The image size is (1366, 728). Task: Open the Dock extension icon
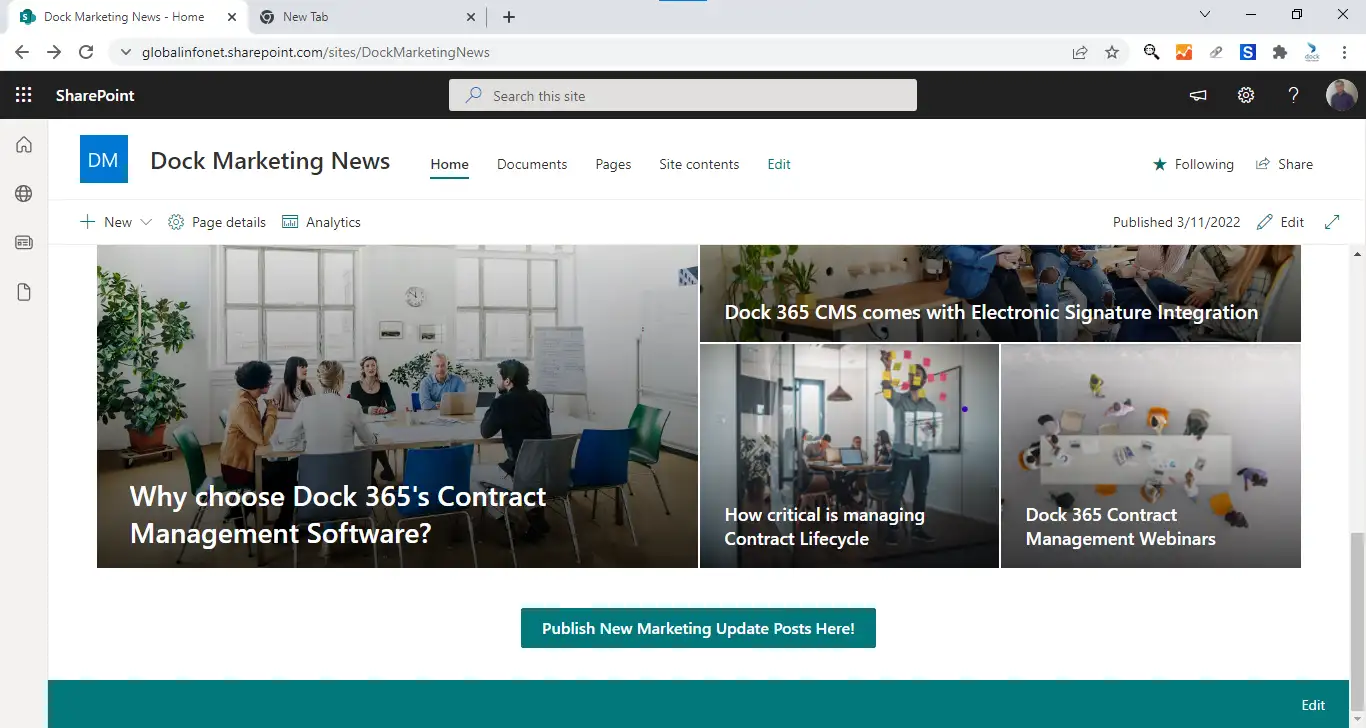coord(1312,52)
